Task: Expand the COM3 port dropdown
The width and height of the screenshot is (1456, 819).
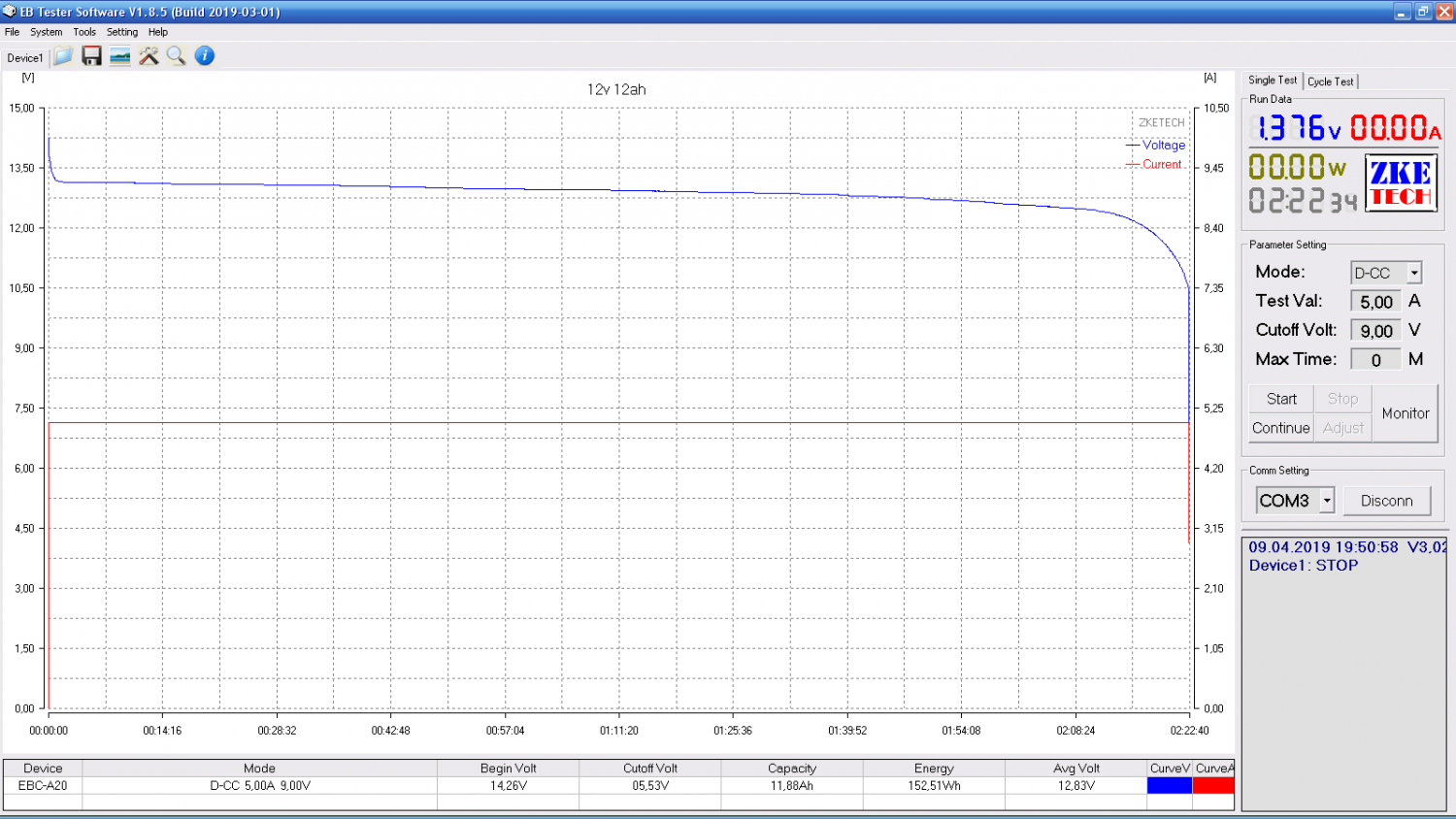Action: point(1327,501)
